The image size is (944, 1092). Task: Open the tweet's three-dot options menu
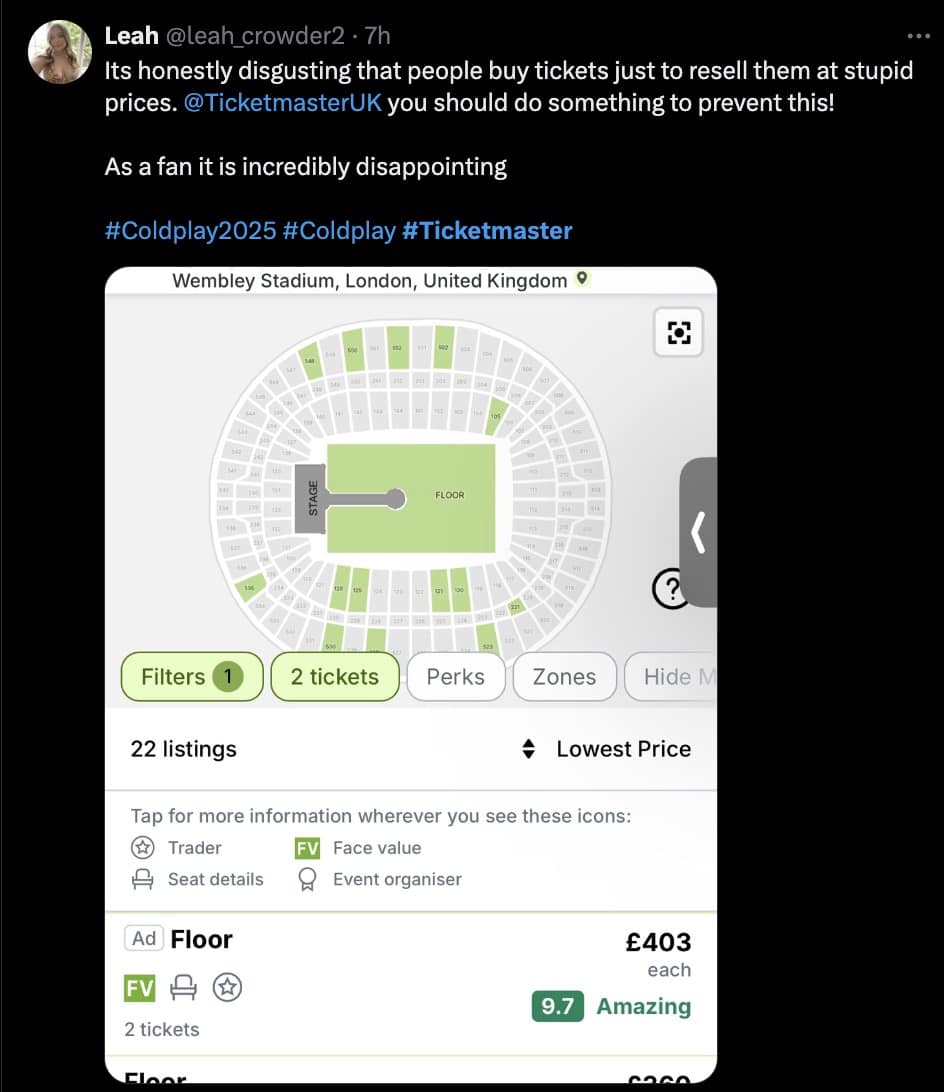click(918, 34)
